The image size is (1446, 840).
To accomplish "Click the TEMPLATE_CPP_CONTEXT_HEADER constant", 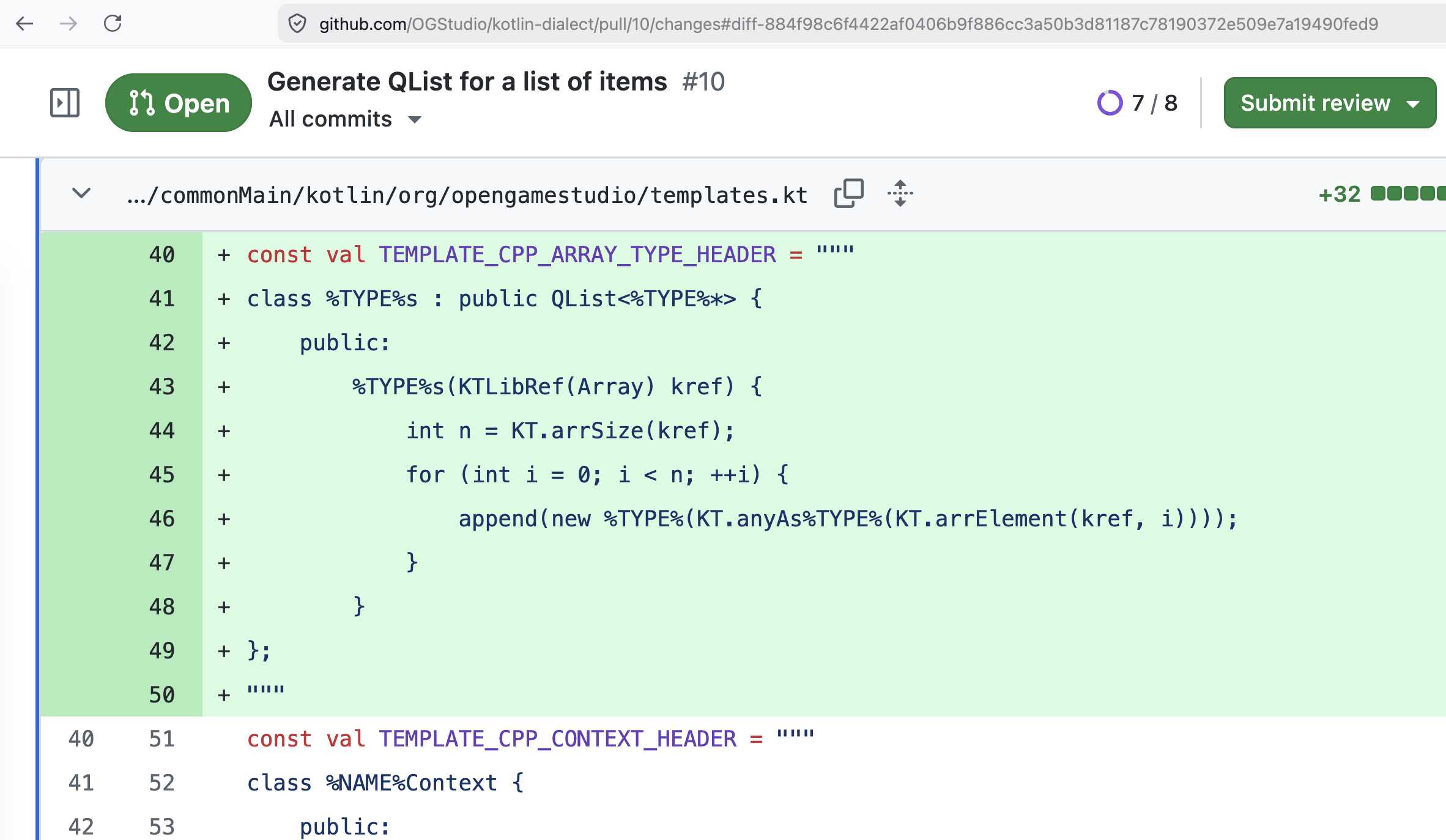I will [558, 739].
